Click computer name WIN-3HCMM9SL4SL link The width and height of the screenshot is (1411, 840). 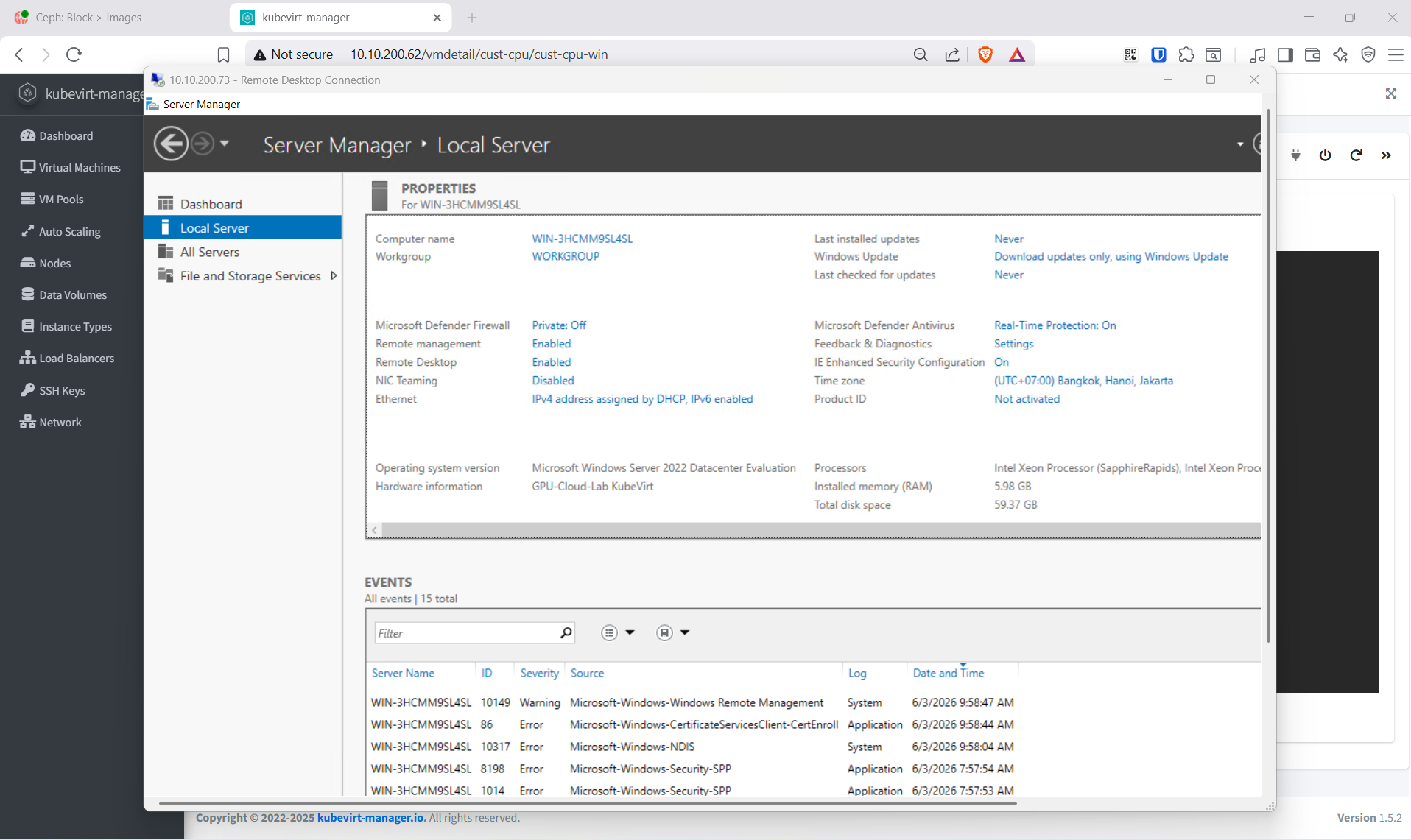coord(582,239)
